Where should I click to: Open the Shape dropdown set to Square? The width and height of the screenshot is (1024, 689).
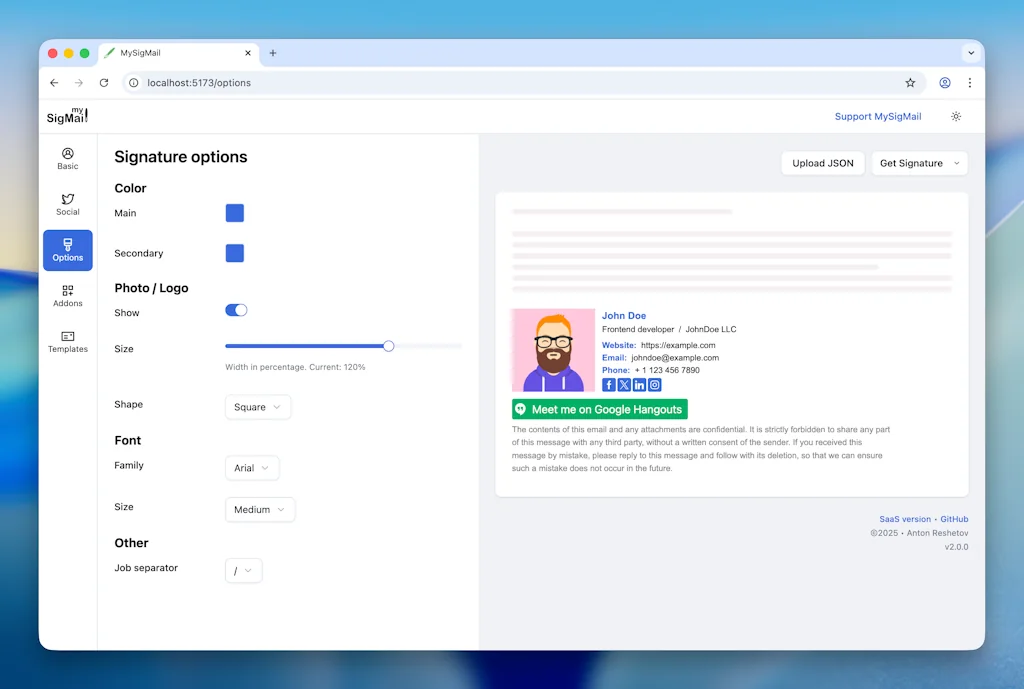pyautogui.click(x=257, y=407)
